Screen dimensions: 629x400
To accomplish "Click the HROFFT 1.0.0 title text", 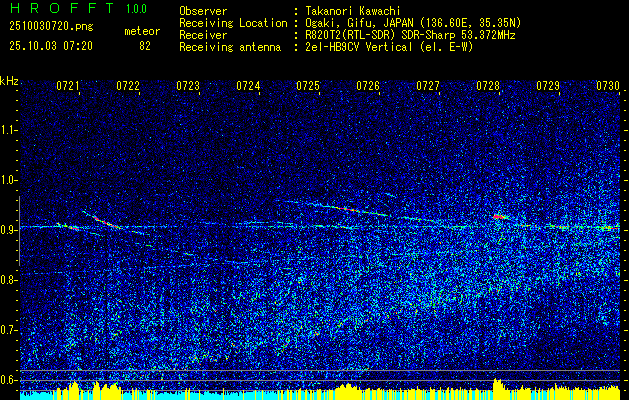I will click(78, 8).
